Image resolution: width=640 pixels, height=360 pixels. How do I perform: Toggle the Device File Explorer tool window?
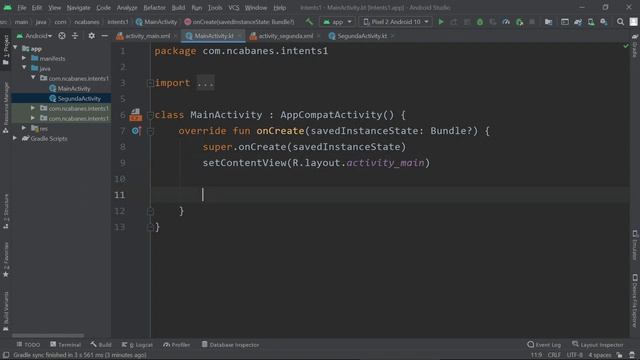pos(635,300)
